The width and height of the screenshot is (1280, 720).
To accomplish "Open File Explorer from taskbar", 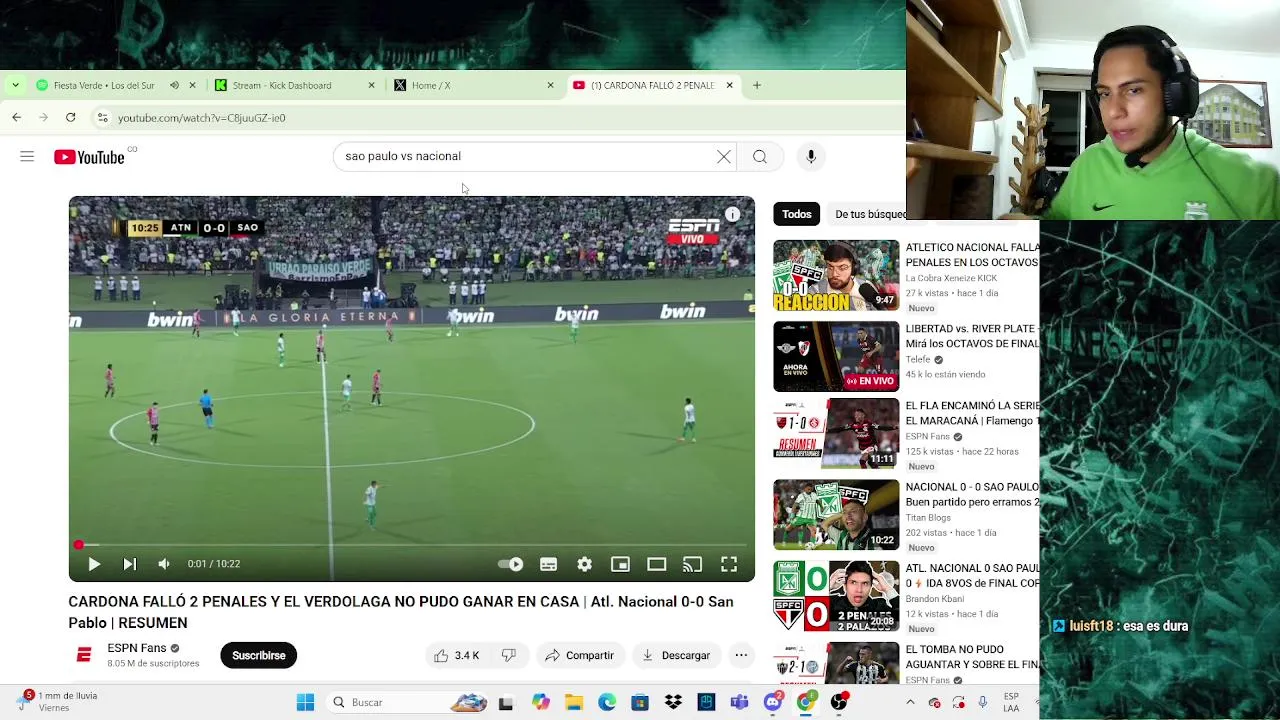I will coord(574,702).
